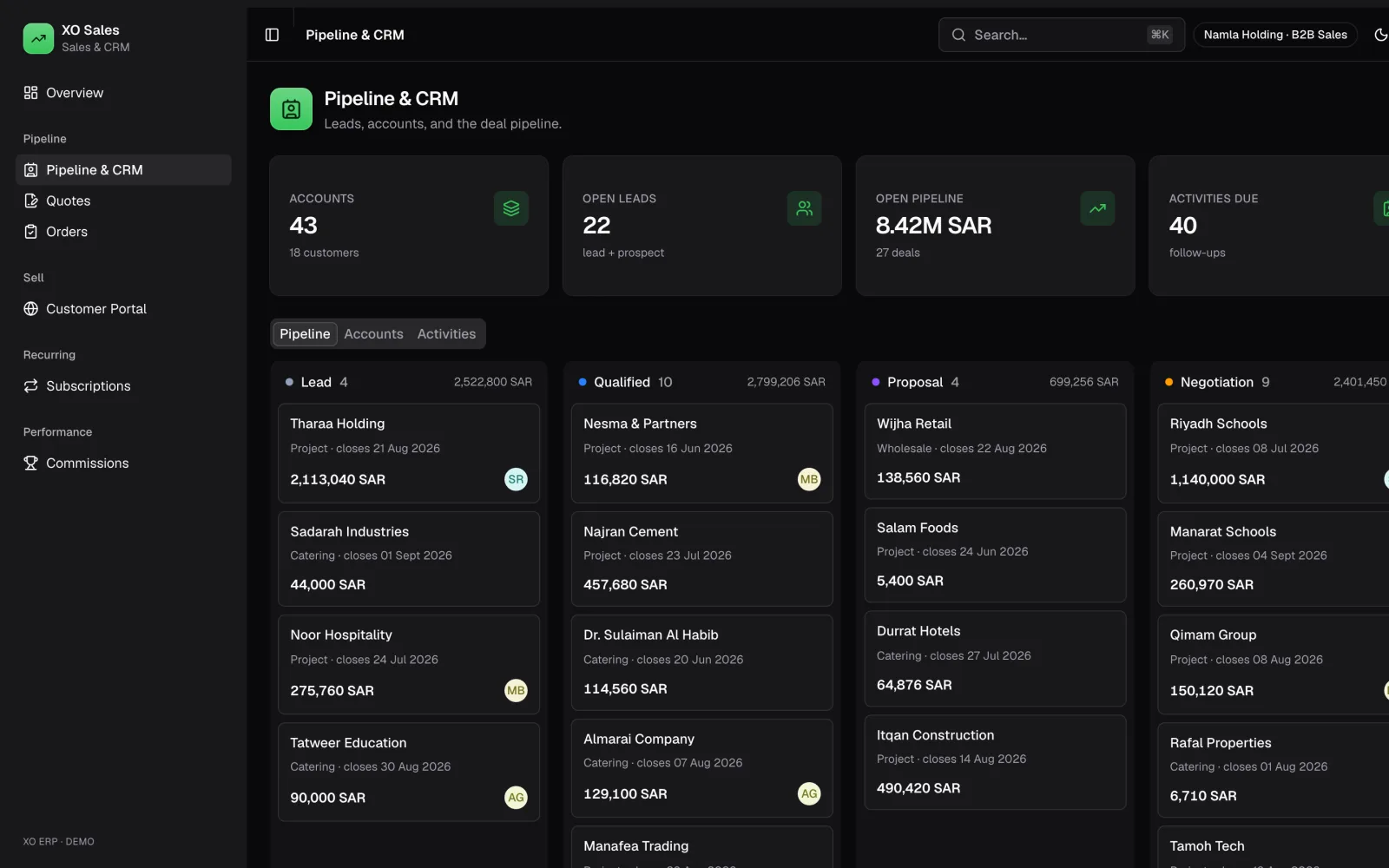Click the Open Leads users icon

(x=805, y=208)
